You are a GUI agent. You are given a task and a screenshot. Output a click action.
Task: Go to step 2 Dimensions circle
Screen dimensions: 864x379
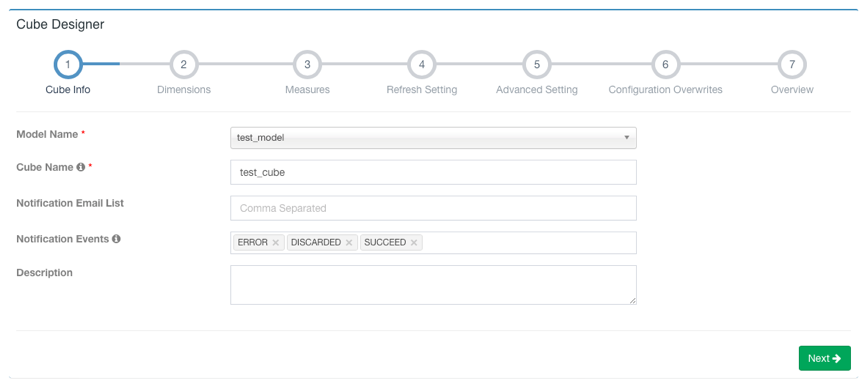coord(183,64)
